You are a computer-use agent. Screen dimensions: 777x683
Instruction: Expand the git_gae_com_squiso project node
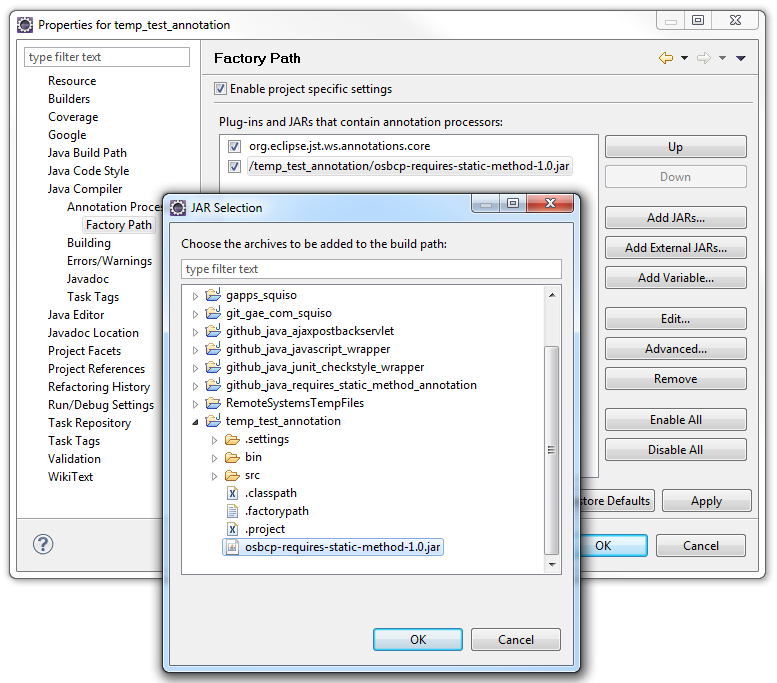pyautogui.click(x=196, y=313)
